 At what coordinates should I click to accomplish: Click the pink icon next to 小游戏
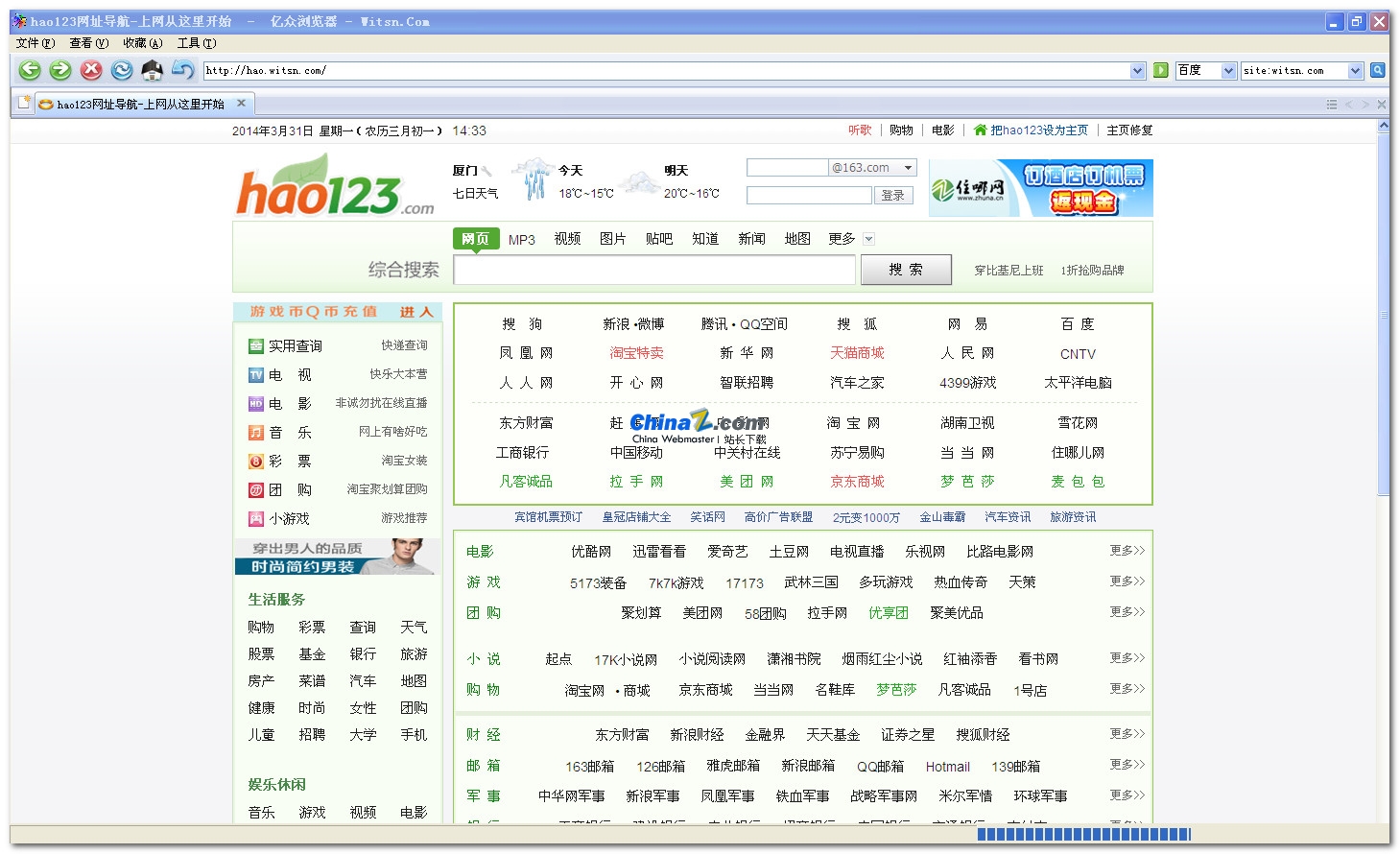point(256,519)
